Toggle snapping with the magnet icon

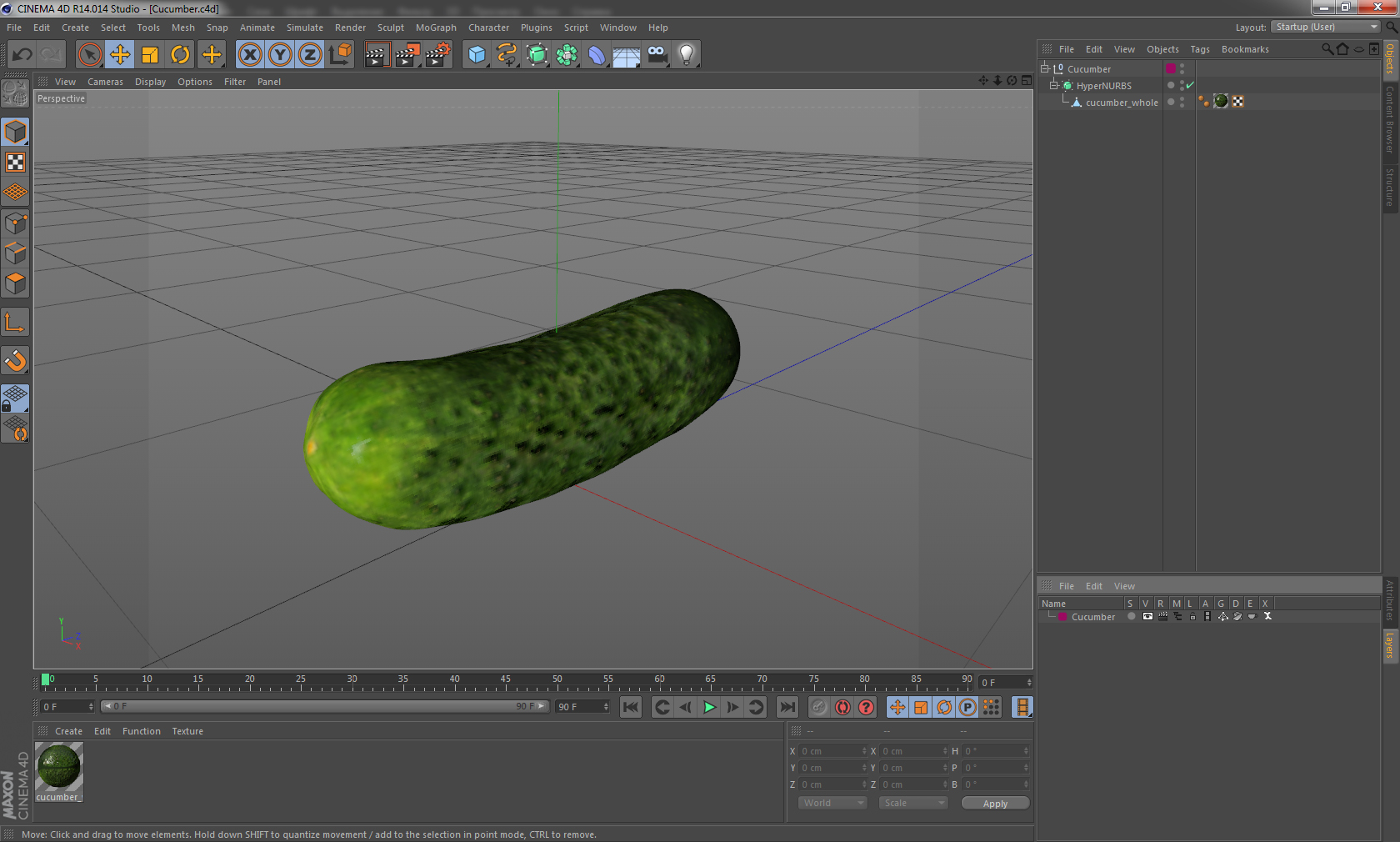[15, 360]
